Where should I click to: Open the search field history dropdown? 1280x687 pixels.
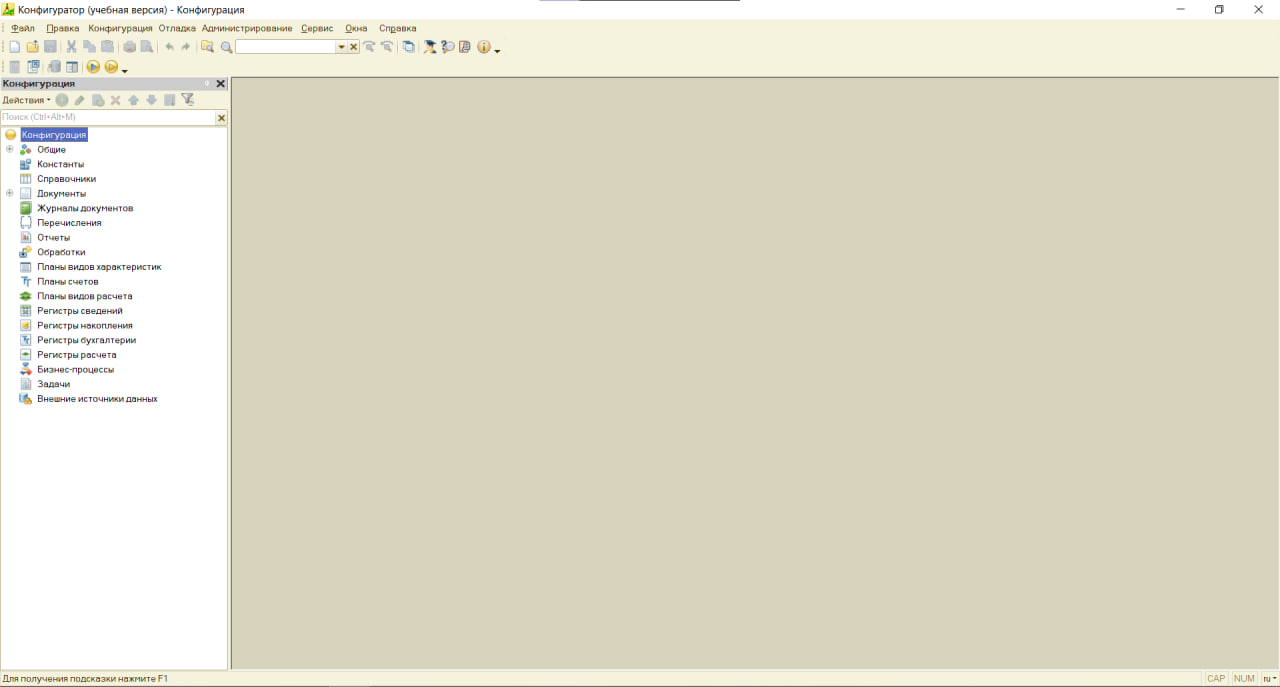click(341, 47)
